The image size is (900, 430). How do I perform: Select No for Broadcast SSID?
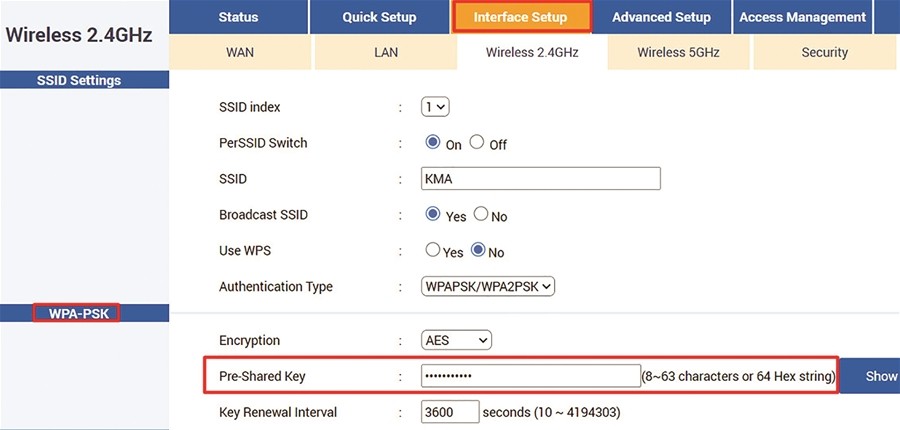[x=481, y=215]
